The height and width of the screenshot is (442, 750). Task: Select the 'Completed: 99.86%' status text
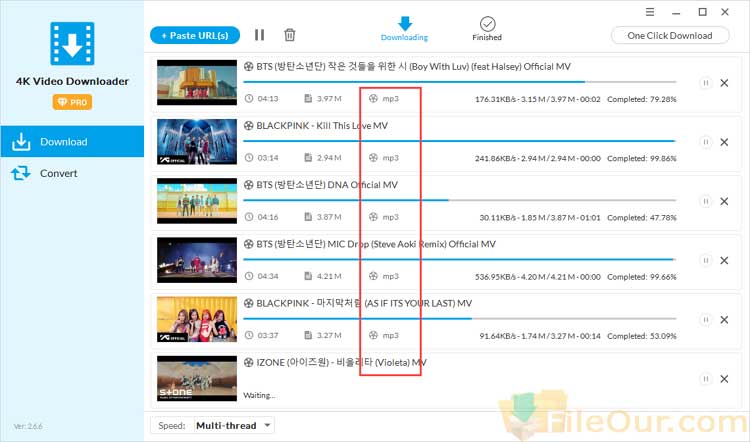pos(642,158)
